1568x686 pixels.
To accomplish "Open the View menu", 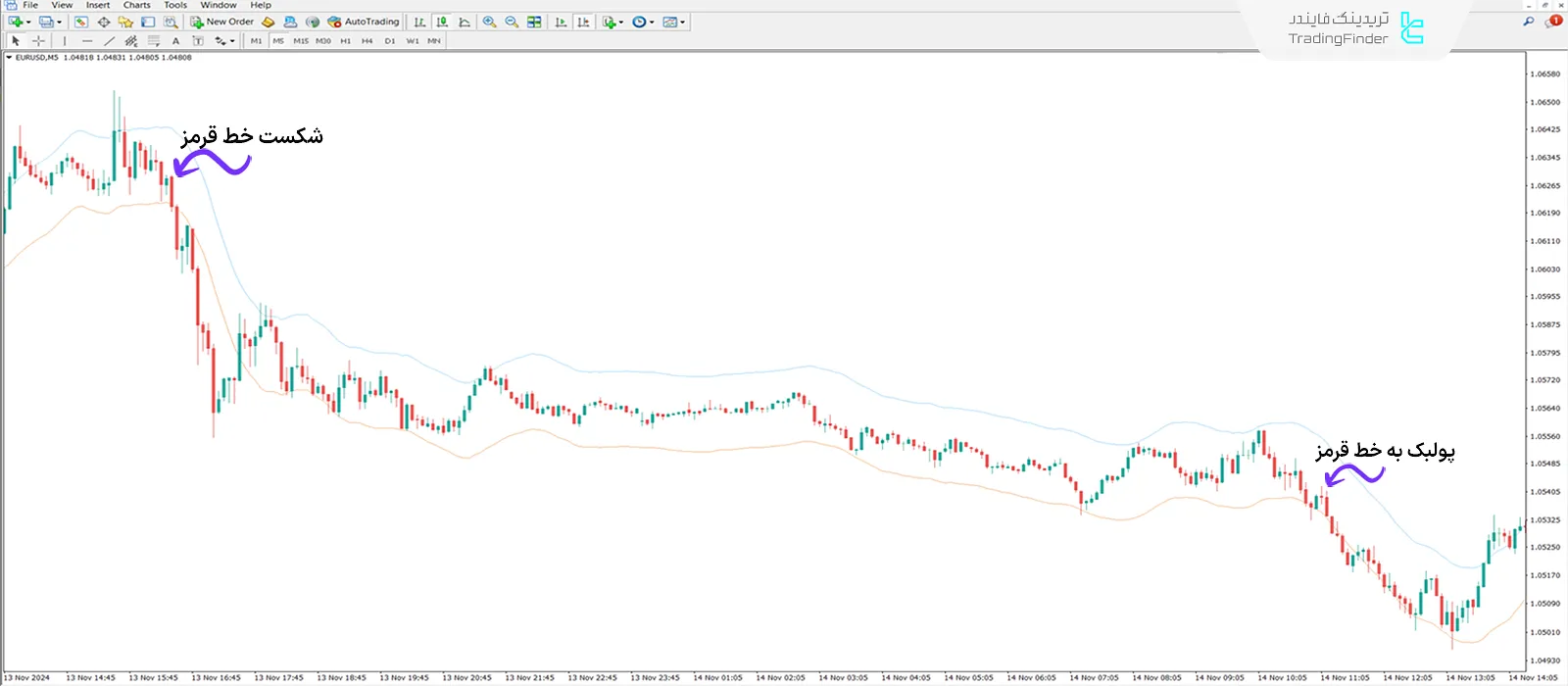I will pyautogui.click(x=62, y=5).
